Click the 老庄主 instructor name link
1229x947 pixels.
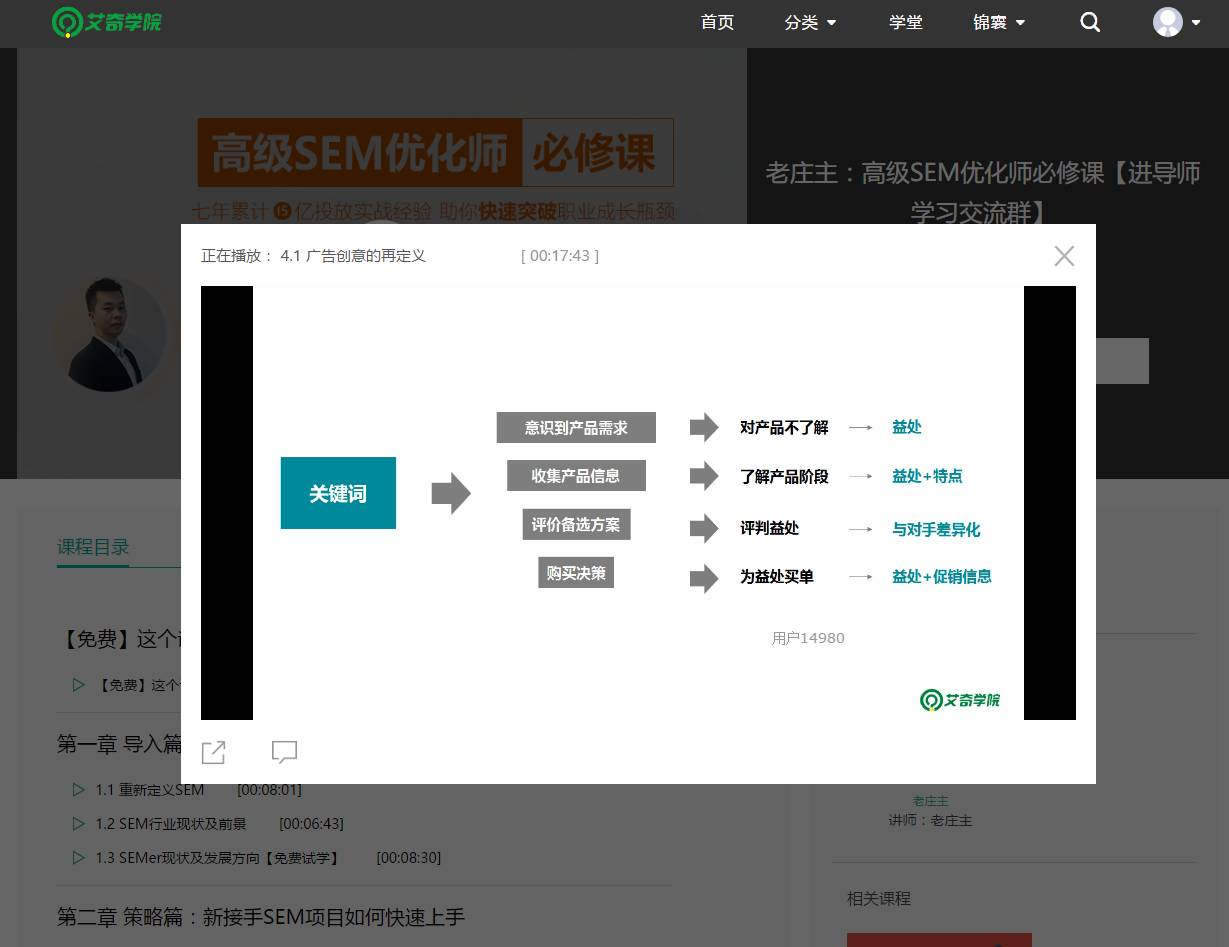coord(930,801)
